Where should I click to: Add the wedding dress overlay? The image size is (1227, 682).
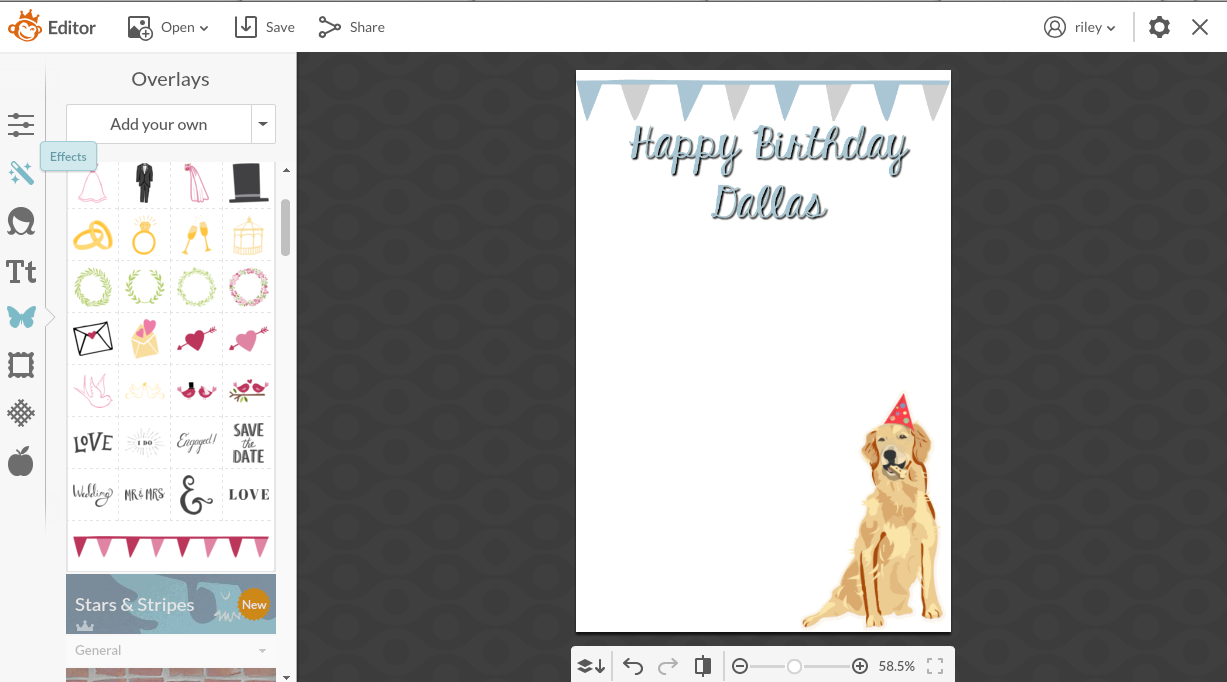click(92, 183)
